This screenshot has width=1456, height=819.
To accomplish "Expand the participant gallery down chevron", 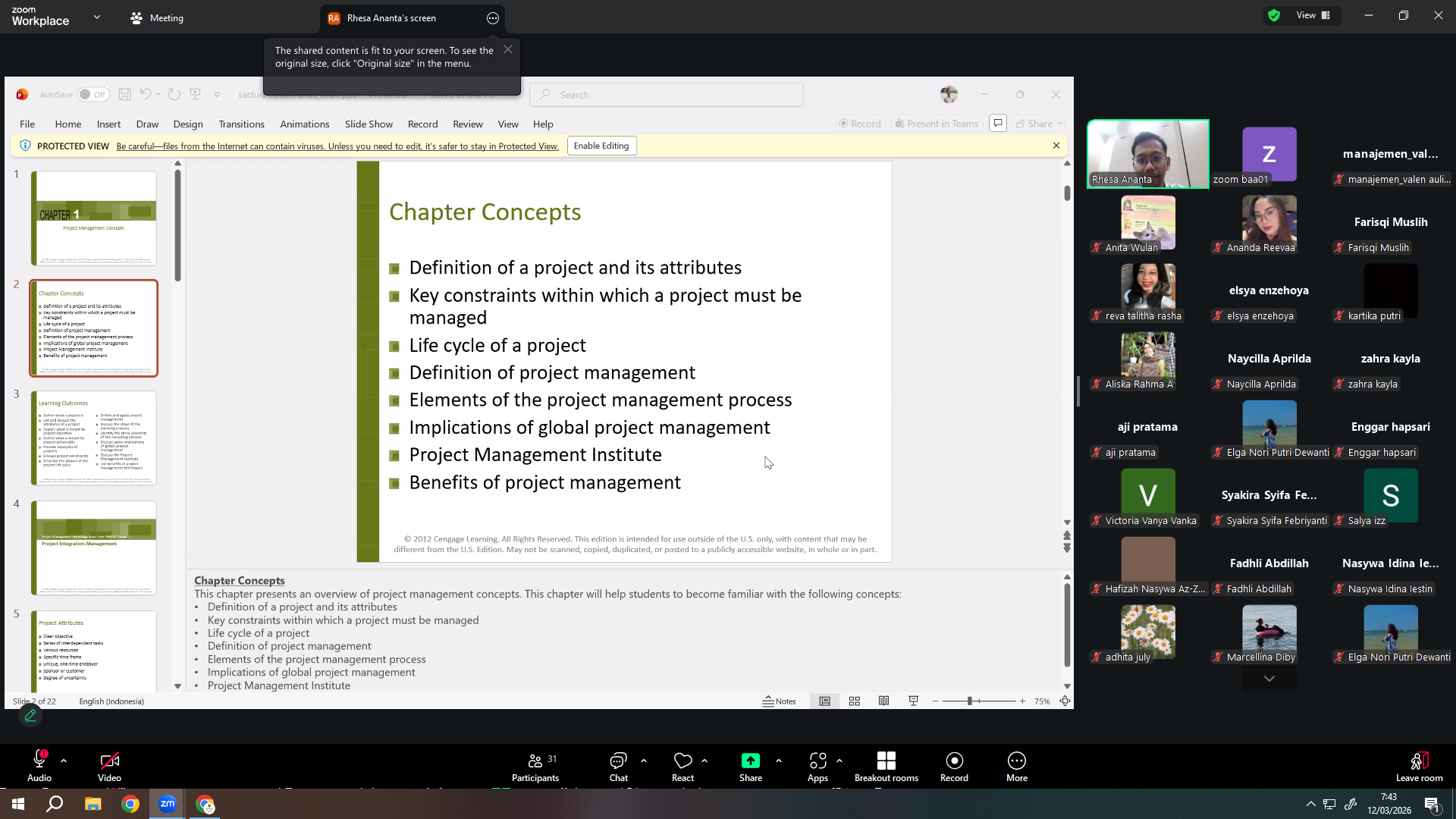I will (1269, 679).
